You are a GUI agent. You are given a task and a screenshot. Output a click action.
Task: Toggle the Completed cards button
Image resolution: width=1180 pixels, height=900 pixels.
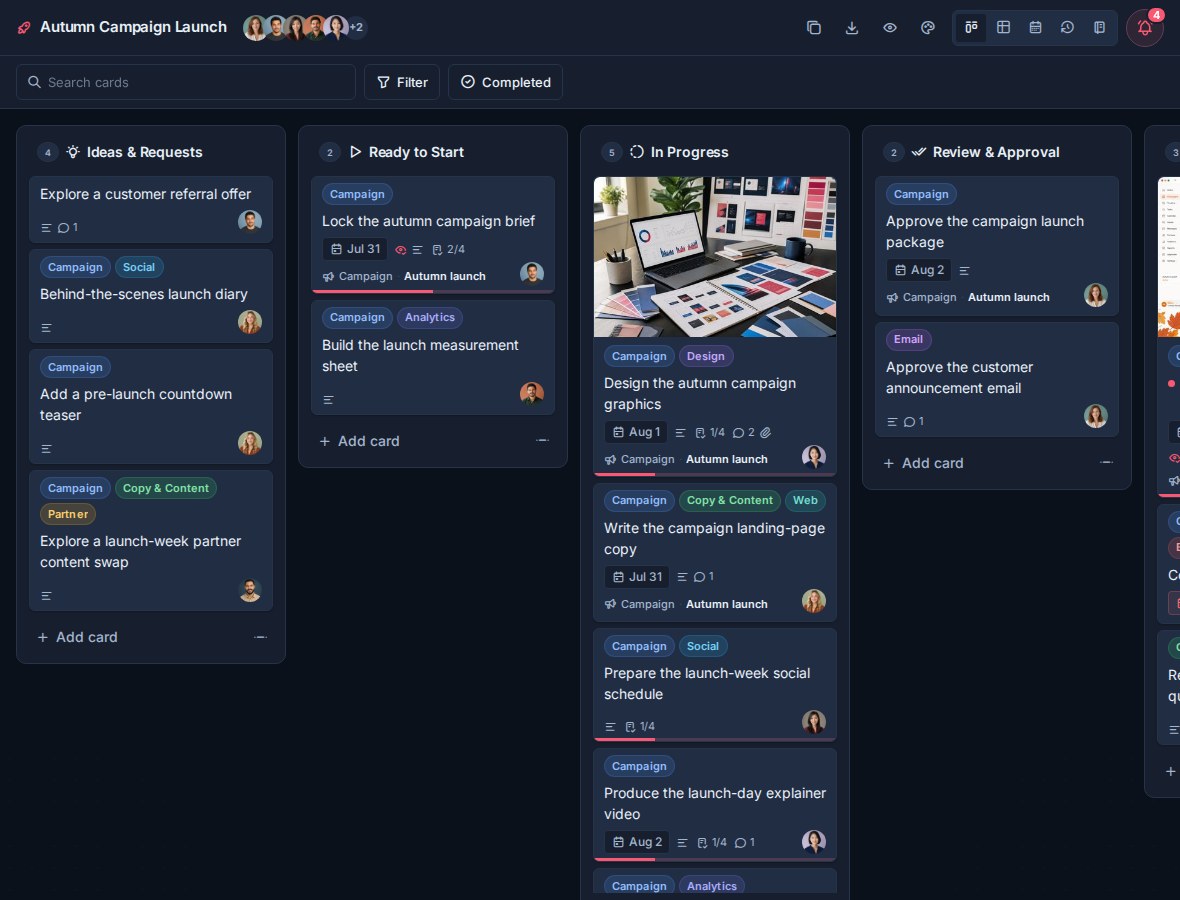coord(505,82)
